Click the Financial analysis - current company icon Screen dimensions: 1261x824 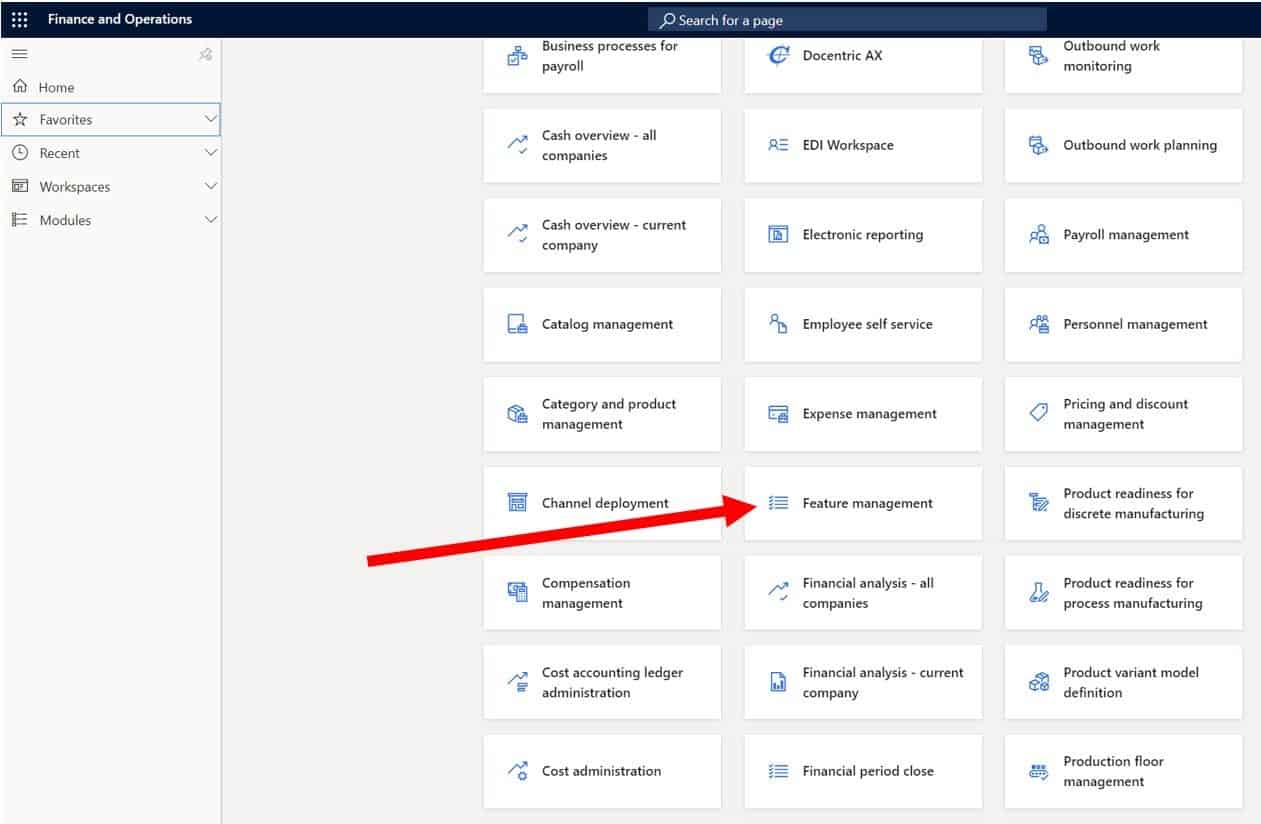778,682
